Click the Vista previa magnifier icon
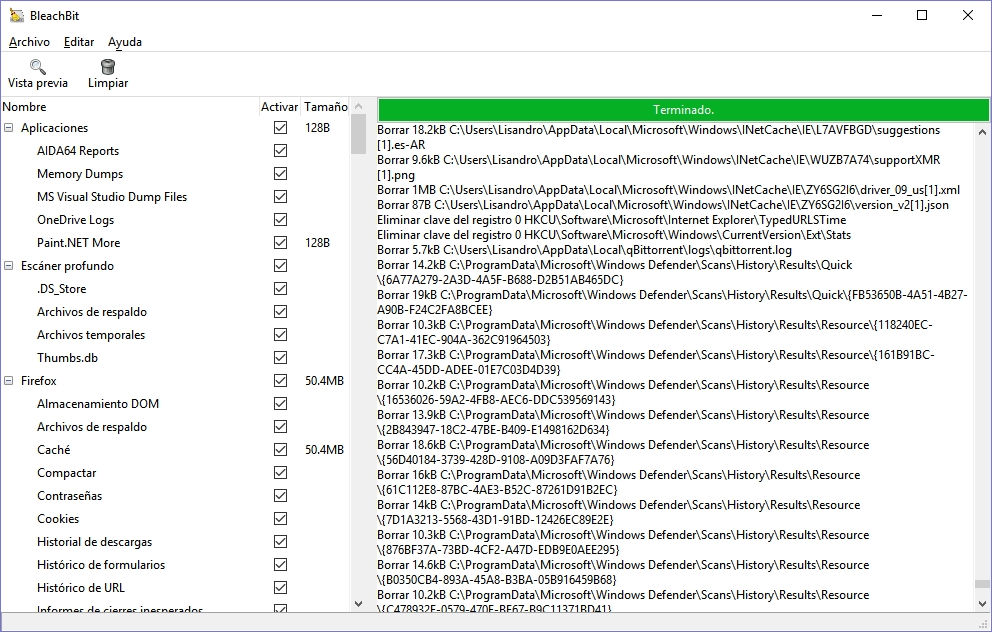This screenshot has width=992, height=632. [x=37, y=66]
